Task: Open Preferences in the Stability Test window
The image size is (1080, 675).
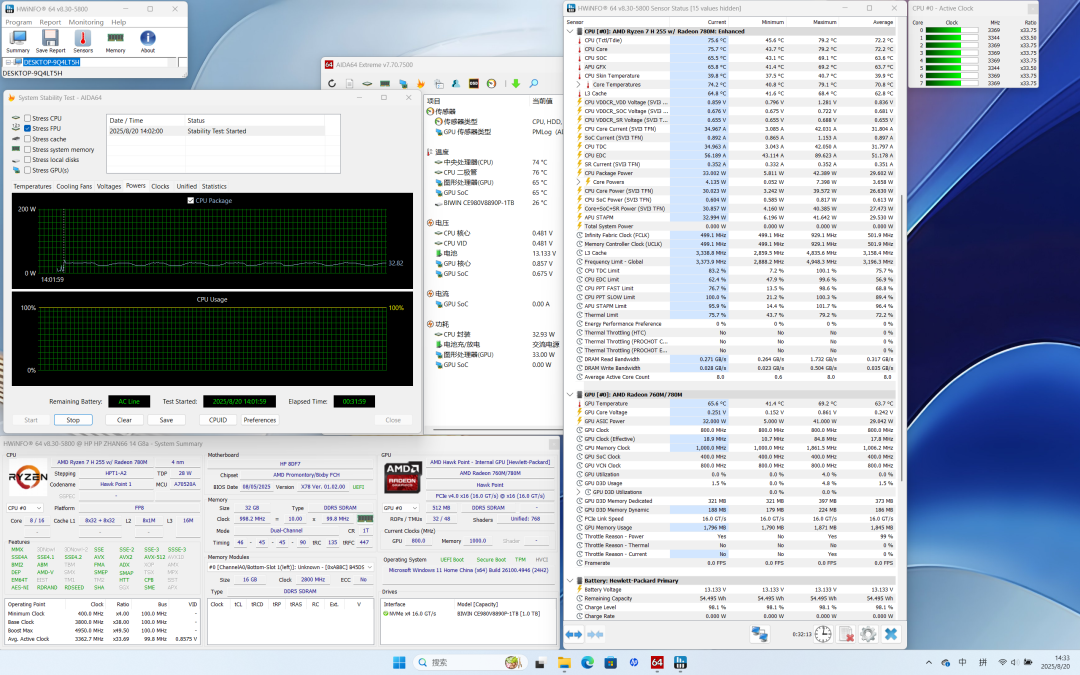Action: point(260,420)
